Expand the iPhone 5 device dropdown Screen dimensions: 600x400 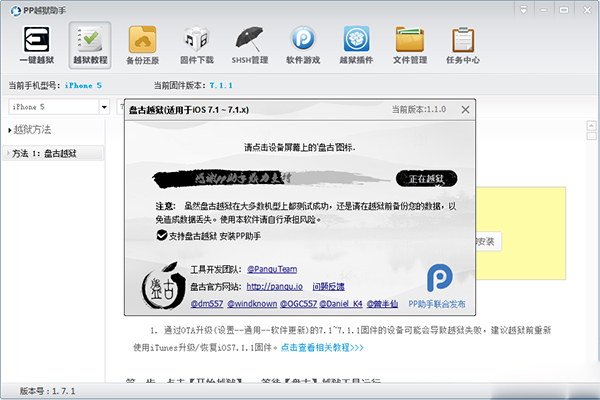pyautogui.click(x=104, y=106)
